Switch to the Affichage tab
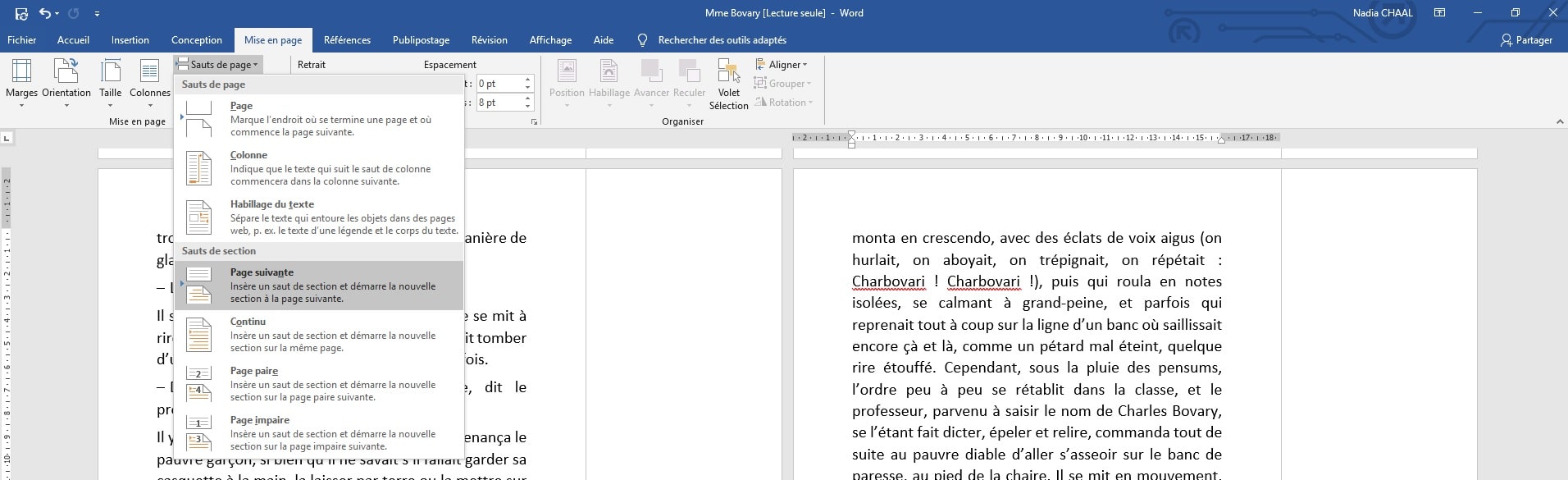This screenshot has width=1568, height=480. (x=550, y=39)
